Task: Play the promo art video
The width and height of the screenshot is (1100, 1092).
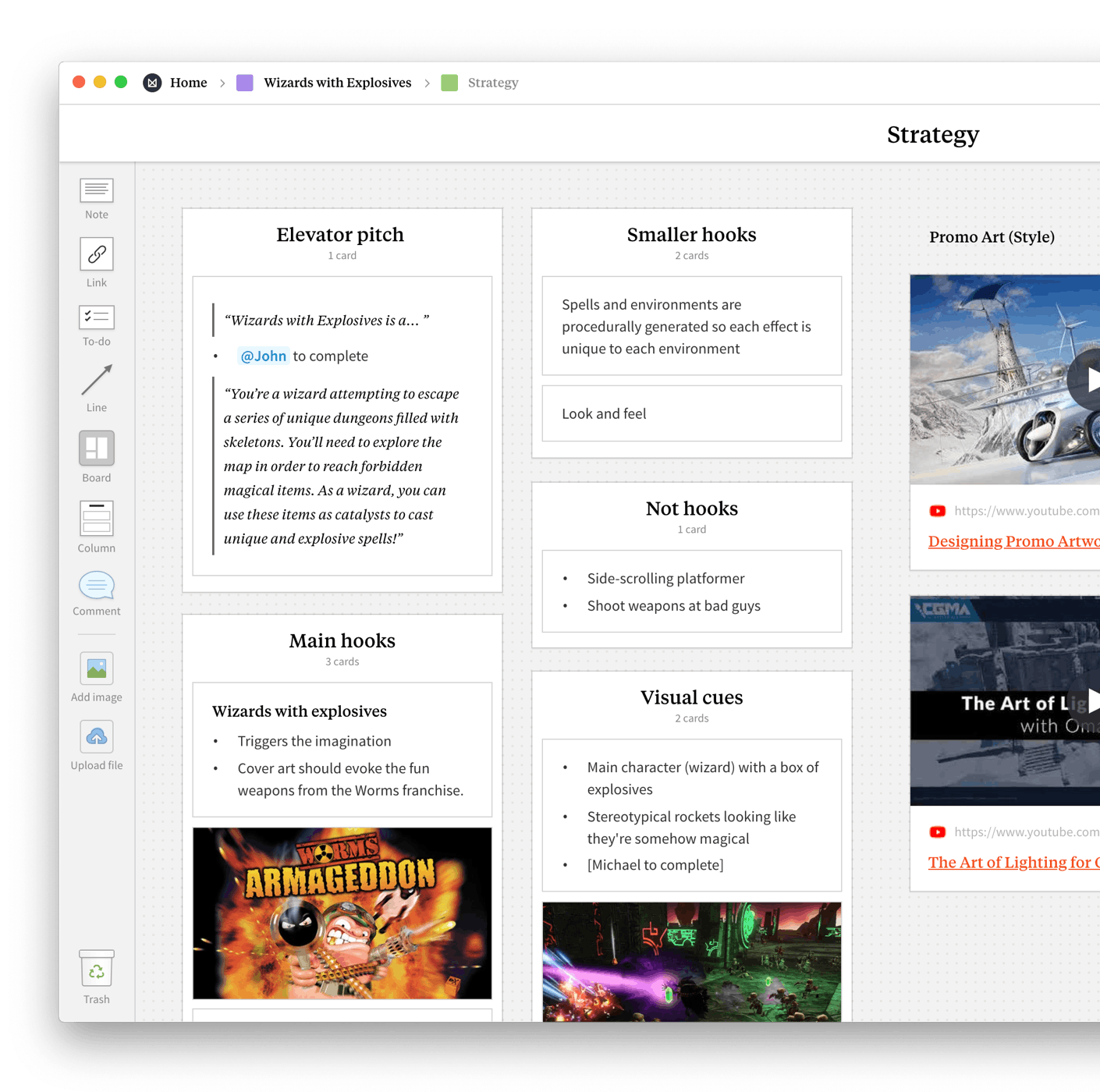Action: 1092,380
